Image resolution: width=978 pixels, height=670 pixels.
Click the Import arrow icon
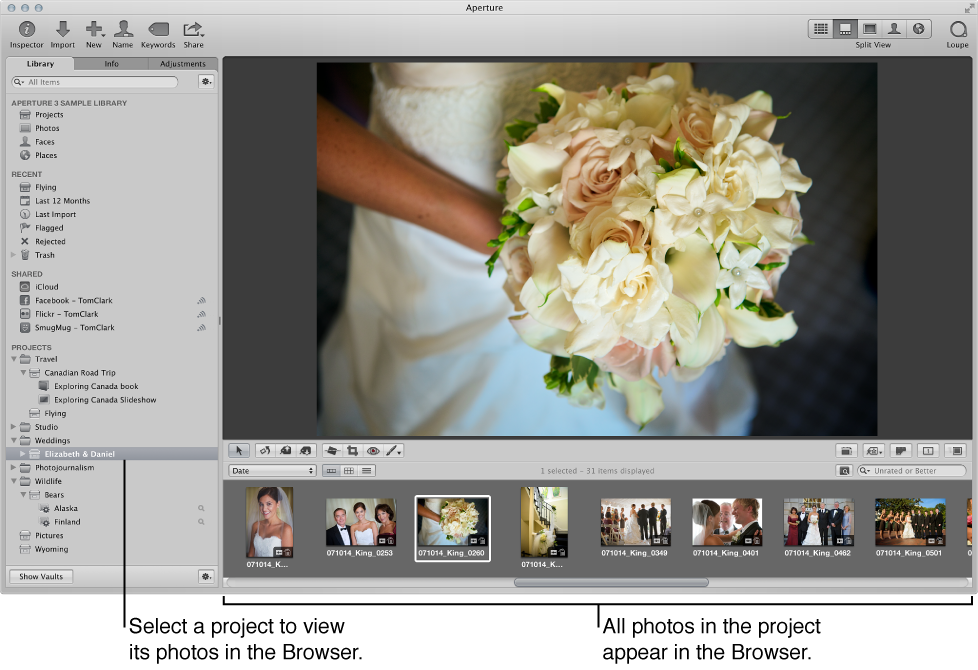click(62, 30)
